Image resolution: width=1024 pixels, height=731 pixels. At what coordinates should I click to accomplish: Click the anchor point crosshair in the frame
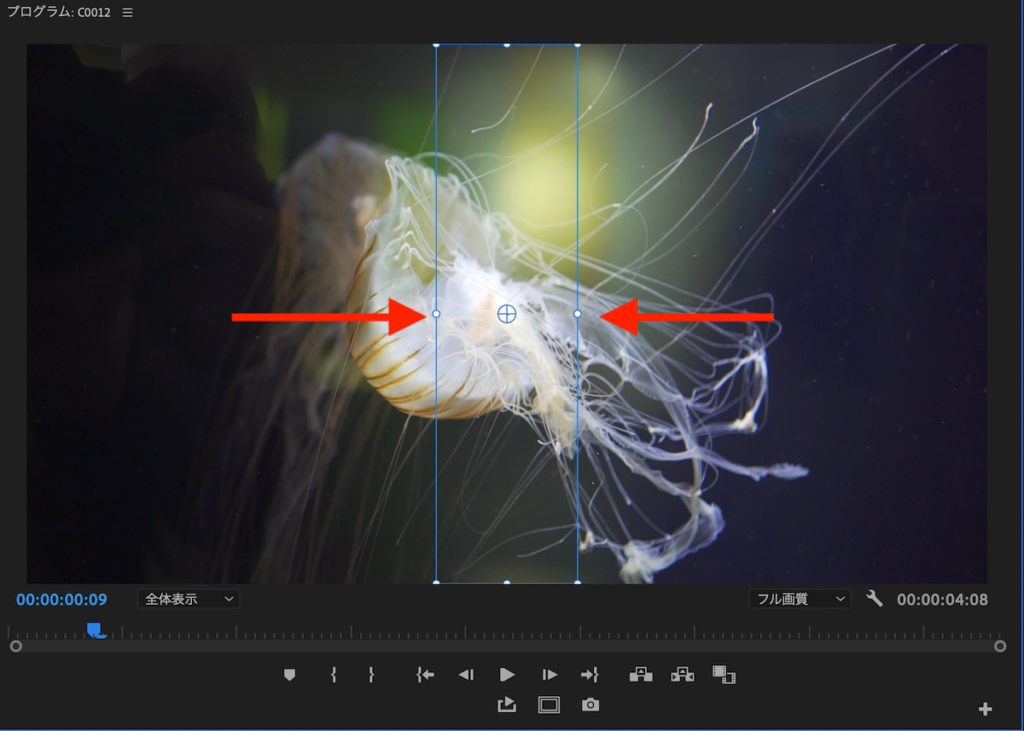coord(507,314)
